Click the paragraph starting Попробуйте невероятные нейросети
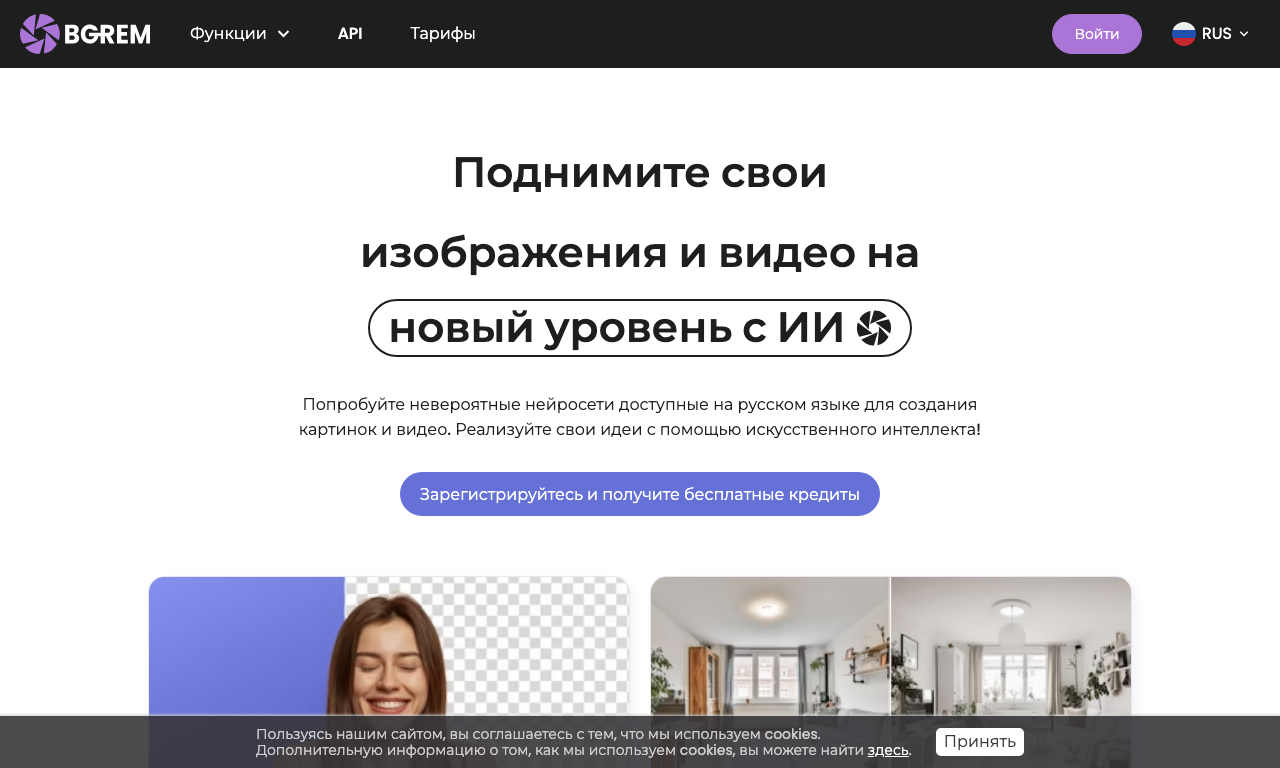Viewport: 1280px width, 768px height. pos(640,417)
